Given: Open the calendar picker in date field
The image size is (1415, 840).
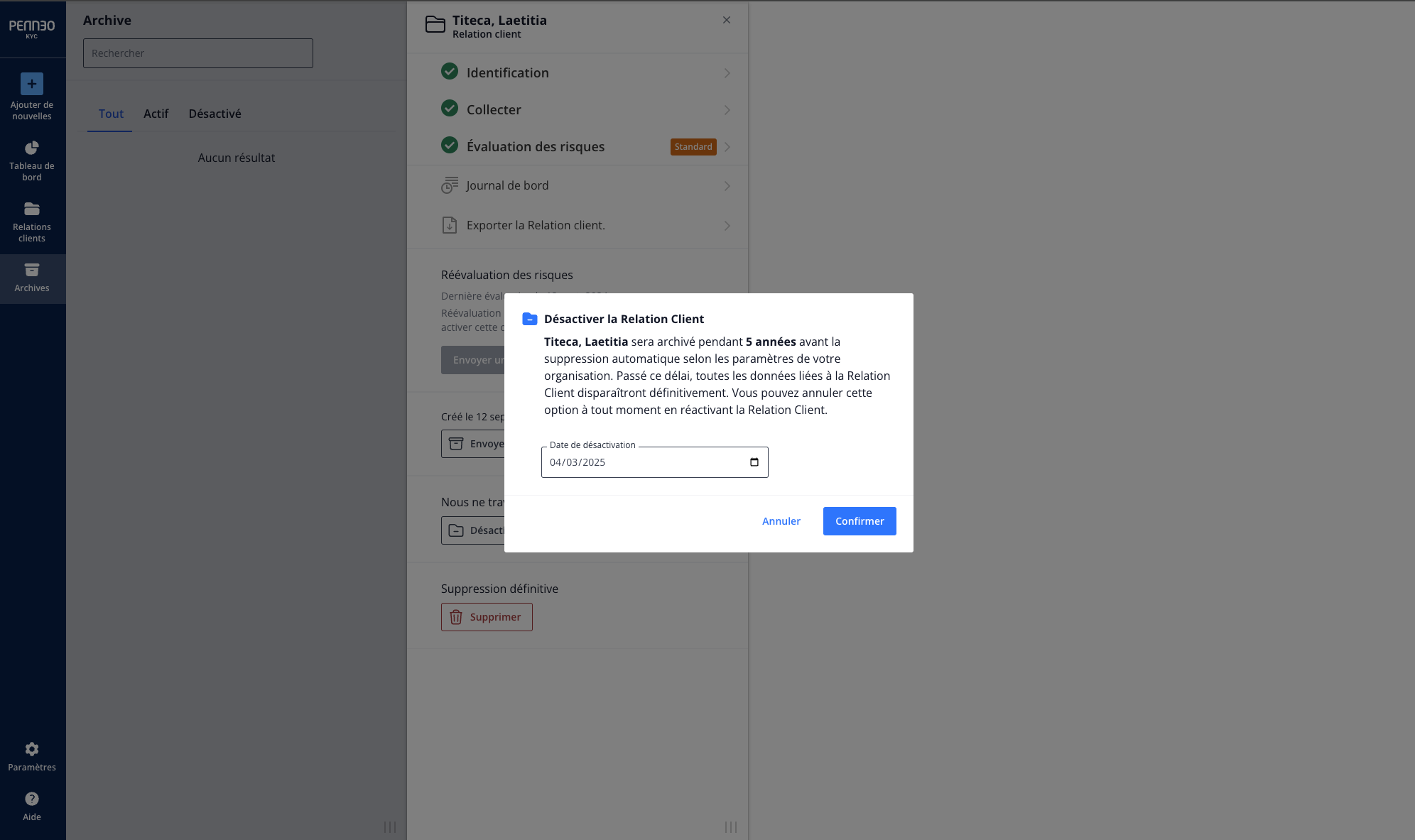Looking at the screenshot, I should (754, 462).
